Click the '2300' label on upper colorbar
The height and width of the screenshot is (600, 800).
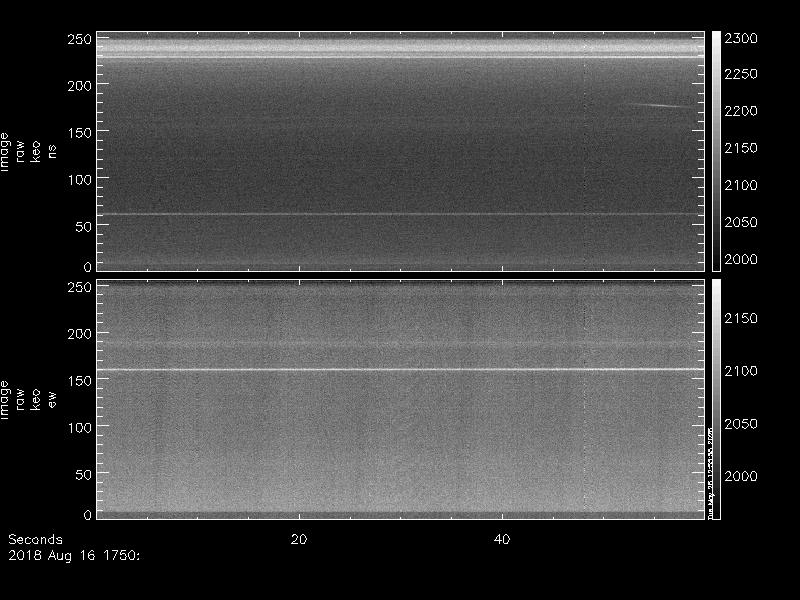pyautogui.click(x=741, y=38)
